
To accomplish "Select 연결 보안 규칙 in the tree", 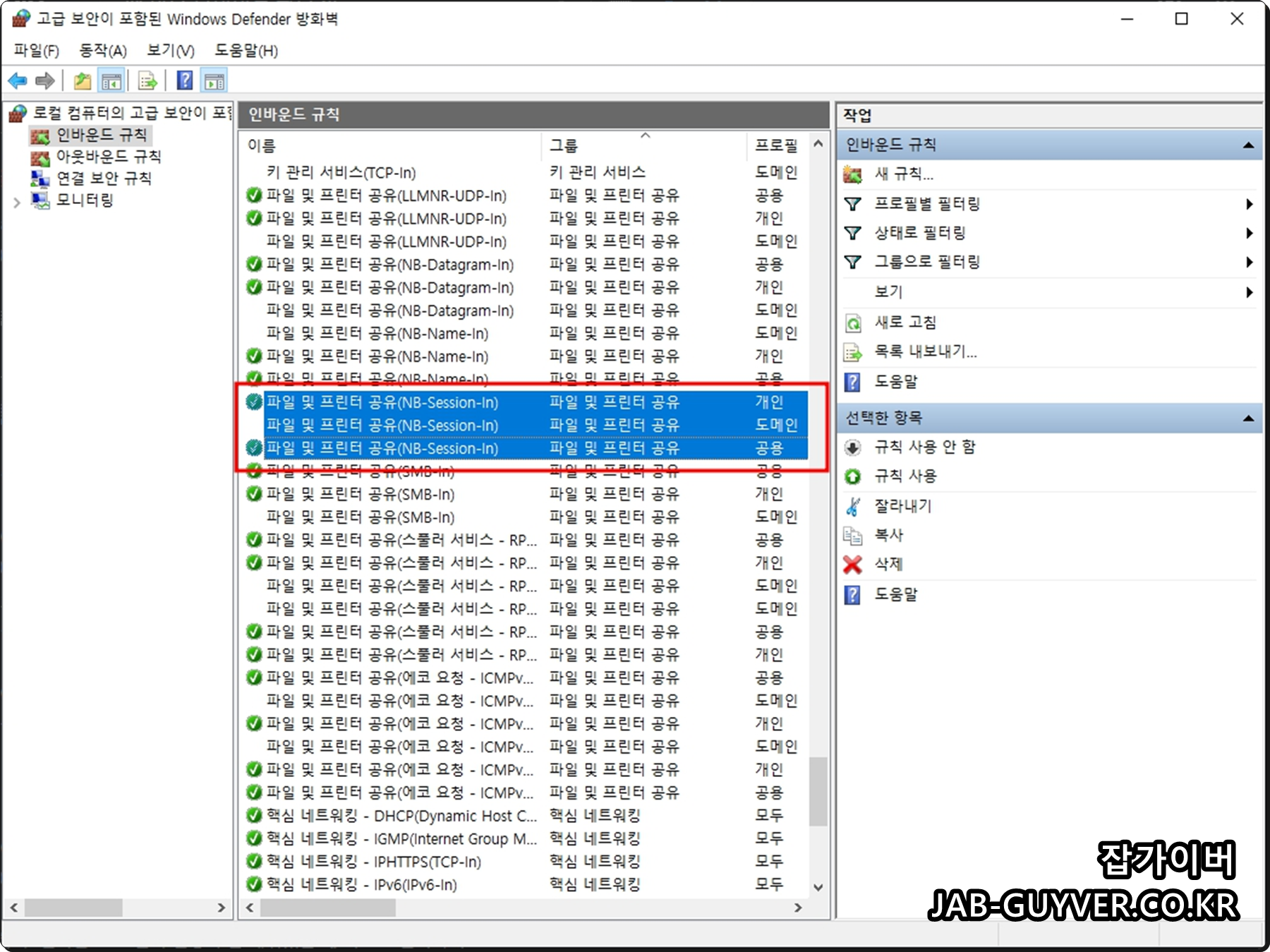I will 104,179.
